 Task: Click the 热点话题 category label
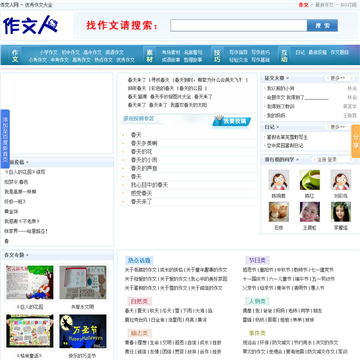(139, 260)
